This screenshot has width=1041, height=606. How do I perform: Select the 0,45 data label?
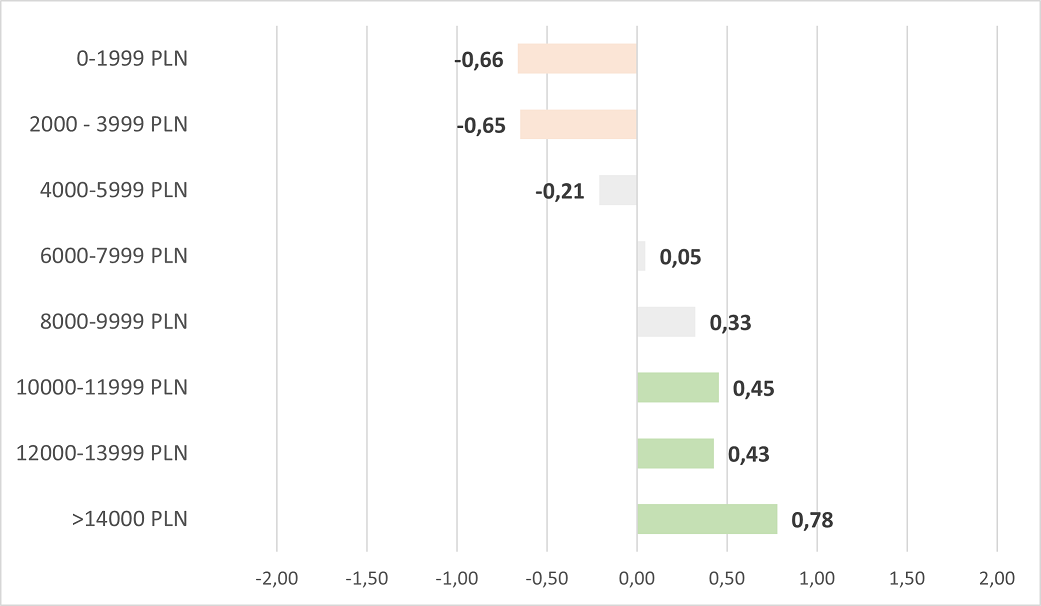point(754,389)
